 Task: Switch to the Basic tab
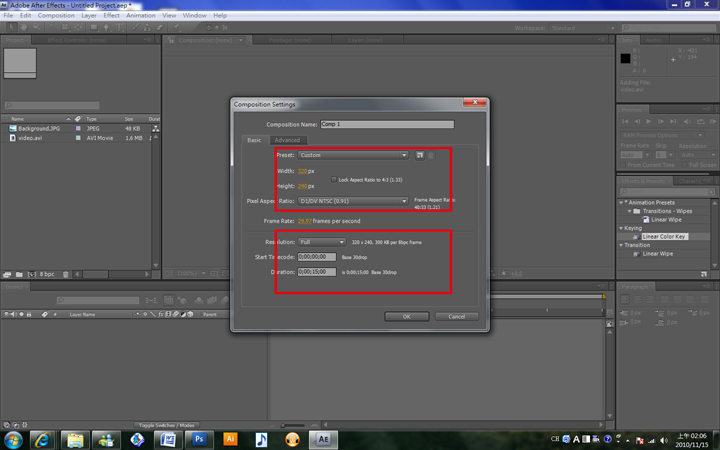254,140
